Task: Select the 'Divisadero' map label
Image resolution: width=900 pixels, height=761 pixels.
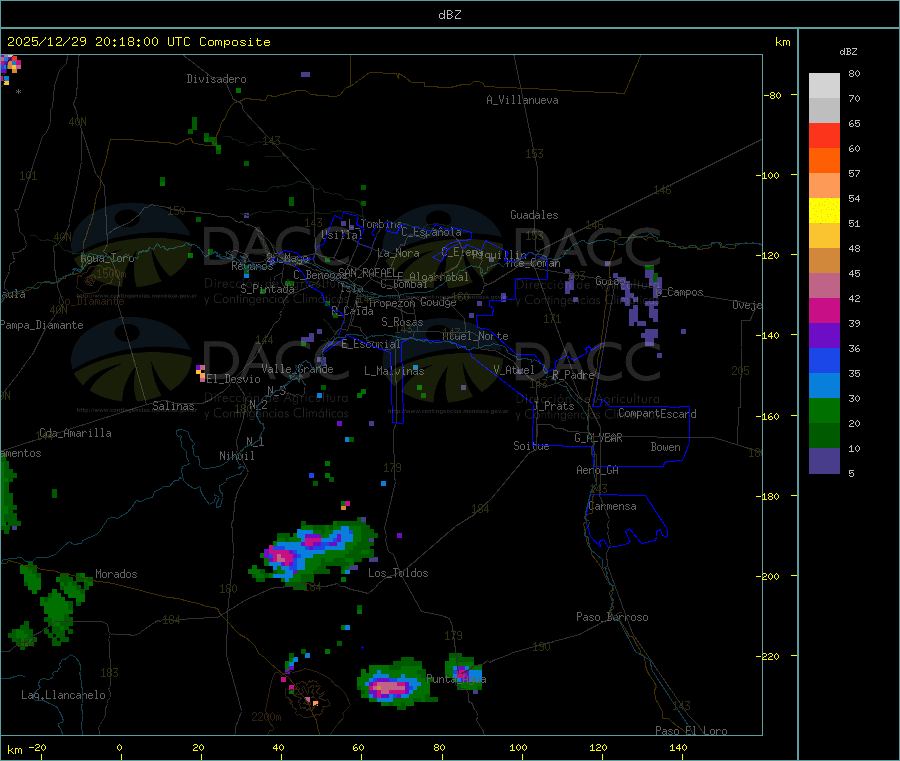Action: coord(216,79)
